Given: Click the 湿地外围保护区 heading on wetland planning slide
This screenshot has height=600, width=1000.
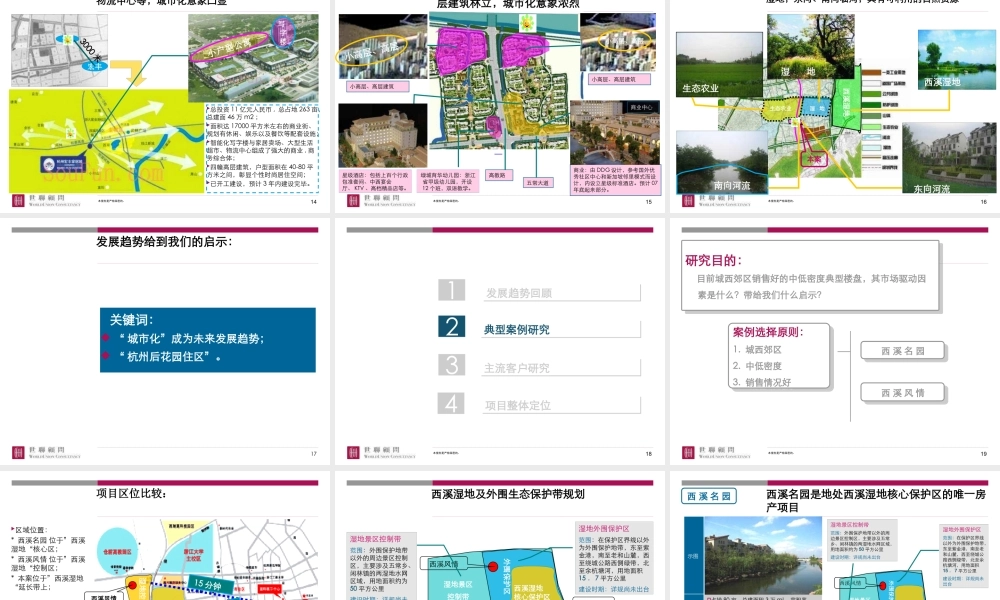Looking at the screenshot, I should (x=604, y=529).
